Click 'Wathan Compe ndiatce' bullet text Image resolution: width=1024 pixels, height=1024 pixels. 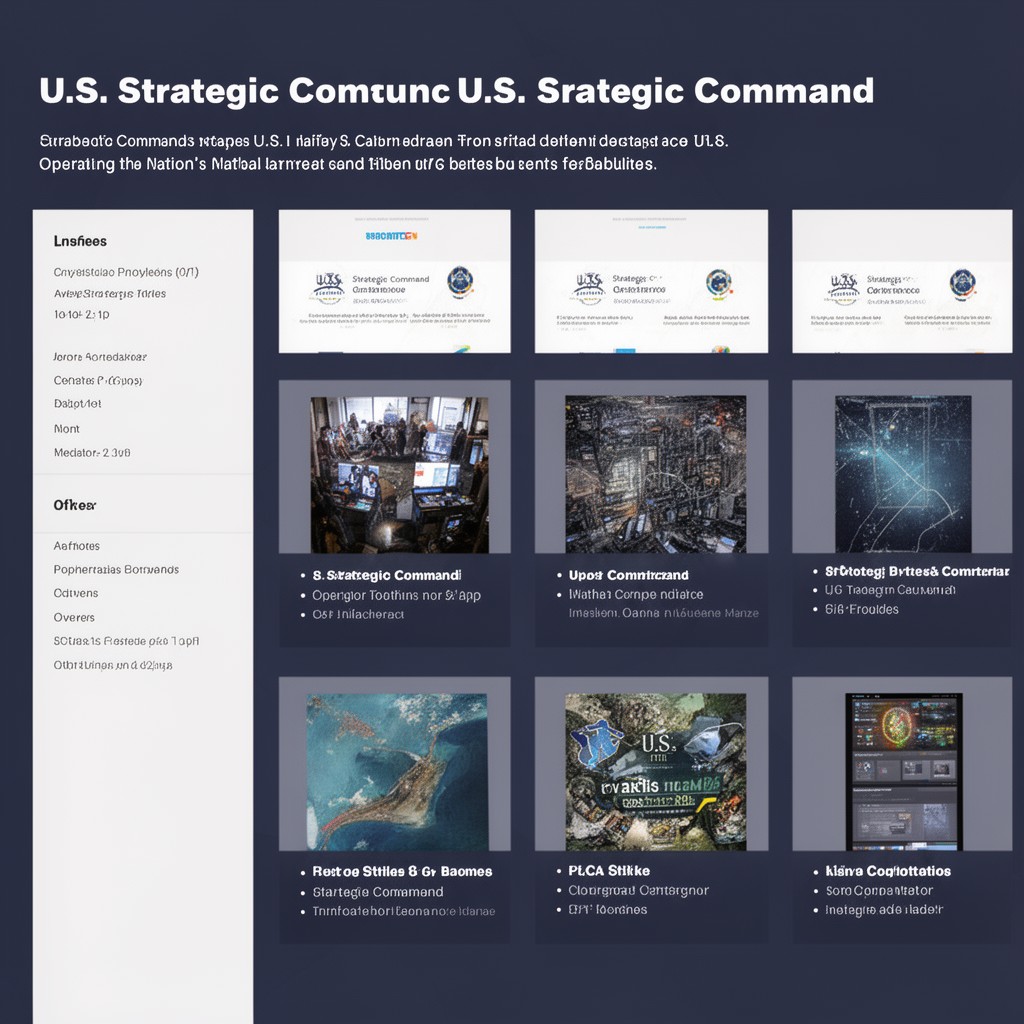click(x=635, y=594)
